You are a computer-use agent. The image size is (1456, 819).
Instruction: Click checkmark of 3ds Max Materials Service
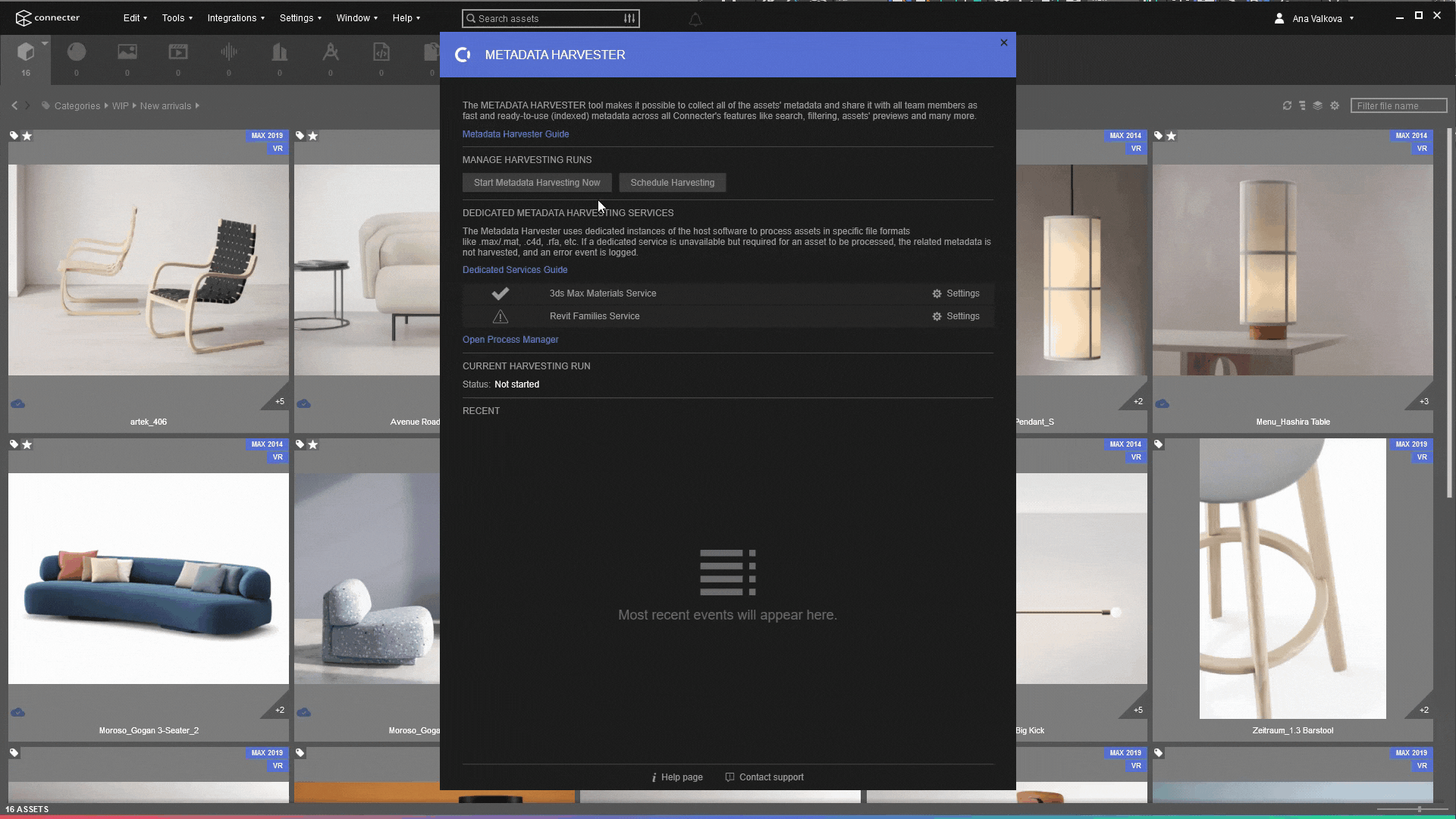pos(500,293)
